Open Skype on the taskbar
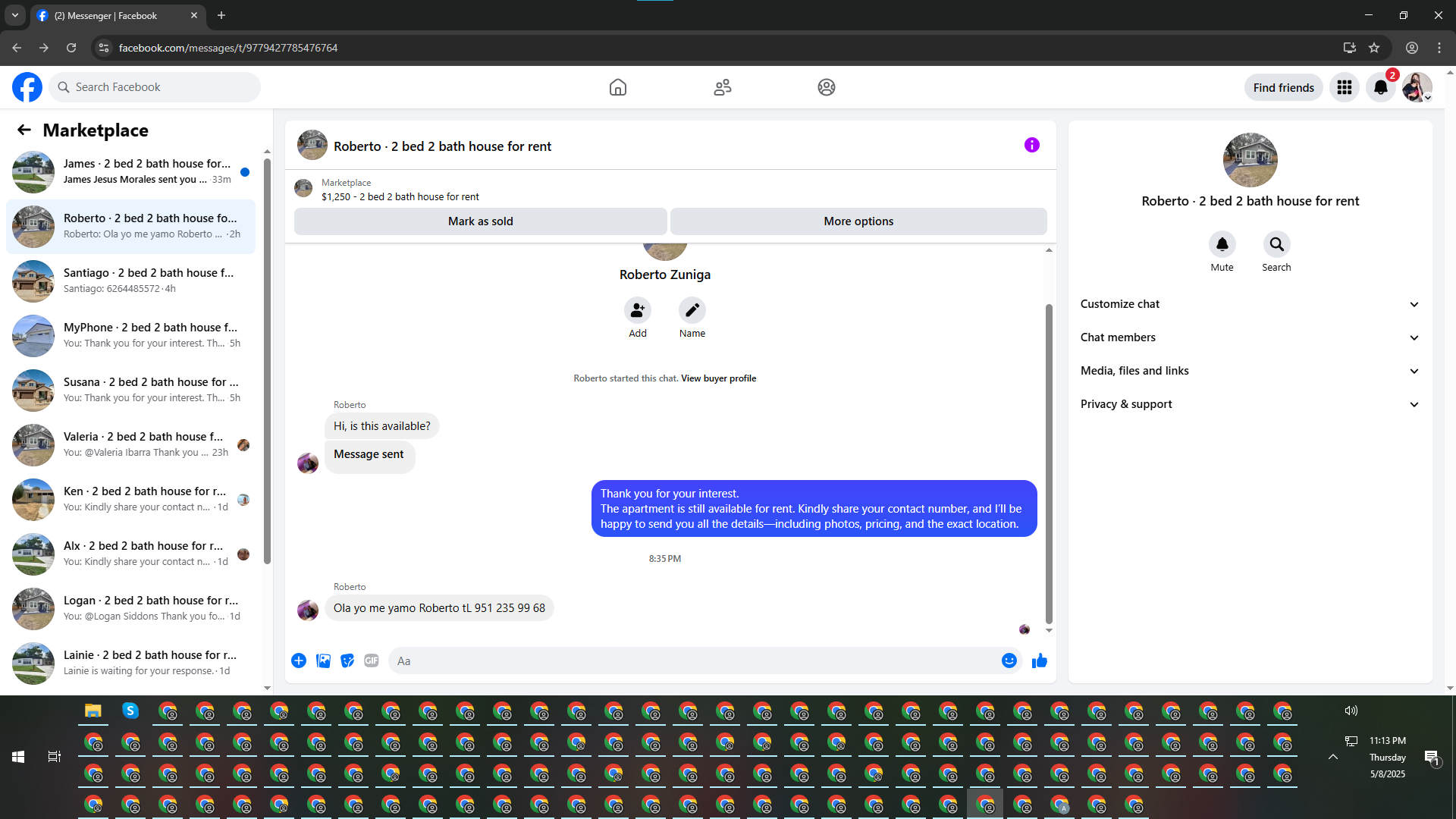The width and height of the screenshot is (1456, 819). click(130, 711)
